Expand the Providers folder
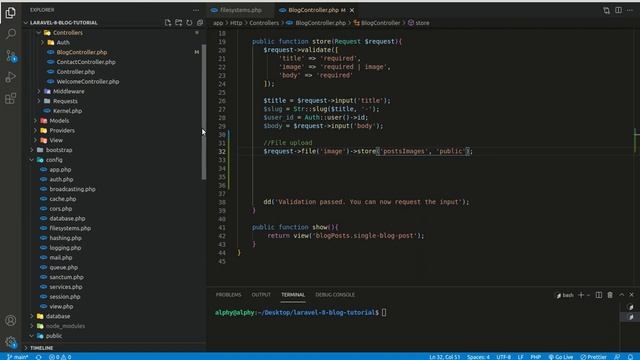This screenshot has height=360, width=640. 62,131
